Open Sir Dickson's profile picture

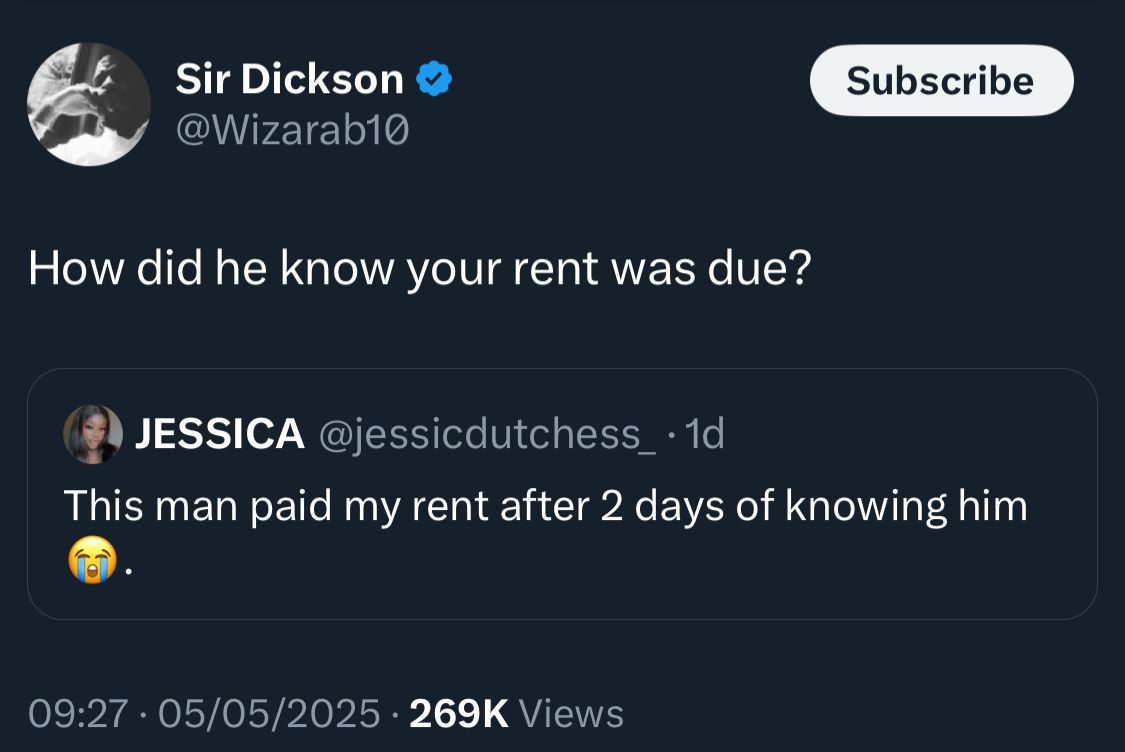pyautogui.click(x=88, y=104)
